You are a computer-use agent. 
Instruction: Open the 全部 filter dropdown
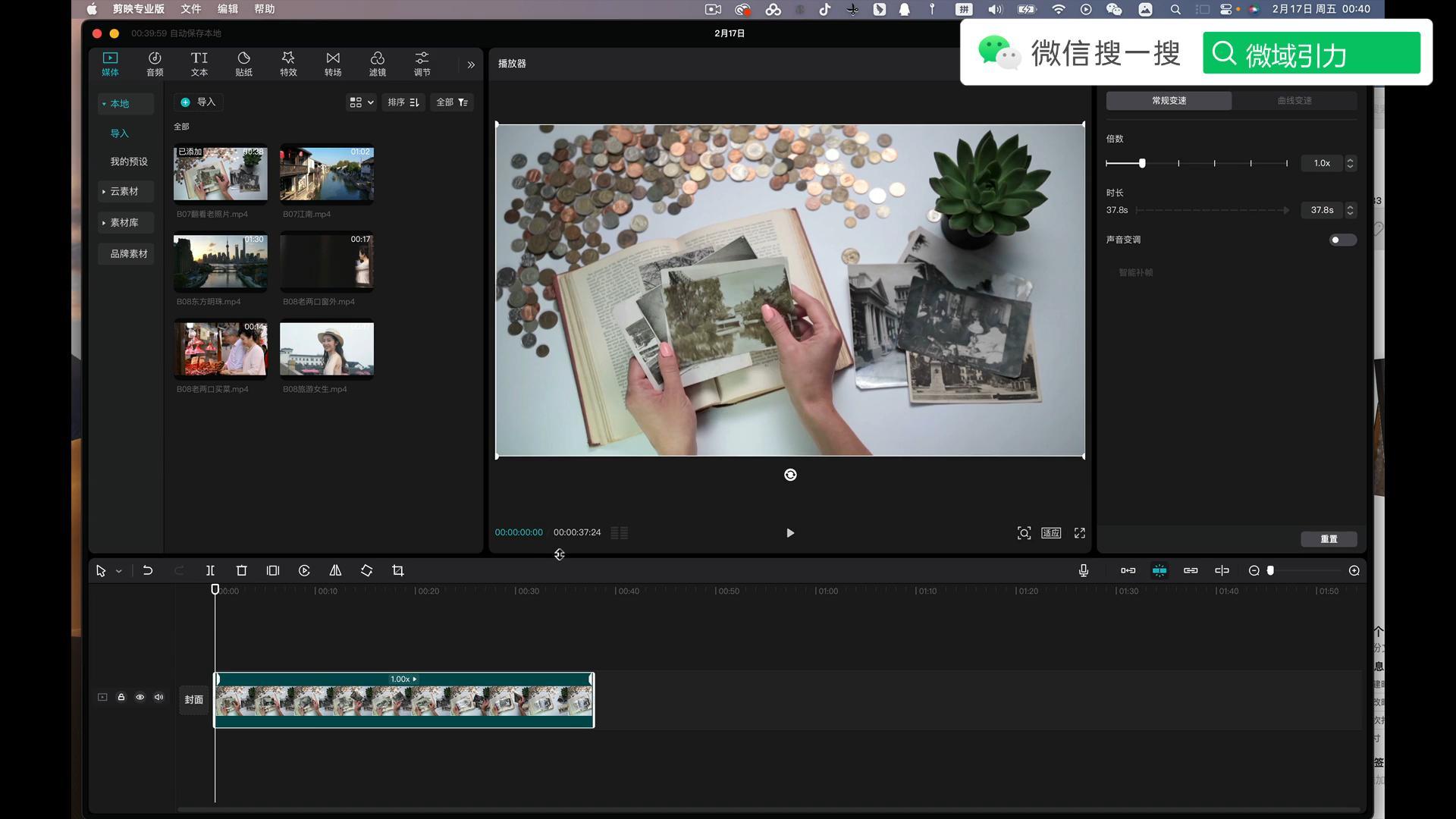point(452,102)
